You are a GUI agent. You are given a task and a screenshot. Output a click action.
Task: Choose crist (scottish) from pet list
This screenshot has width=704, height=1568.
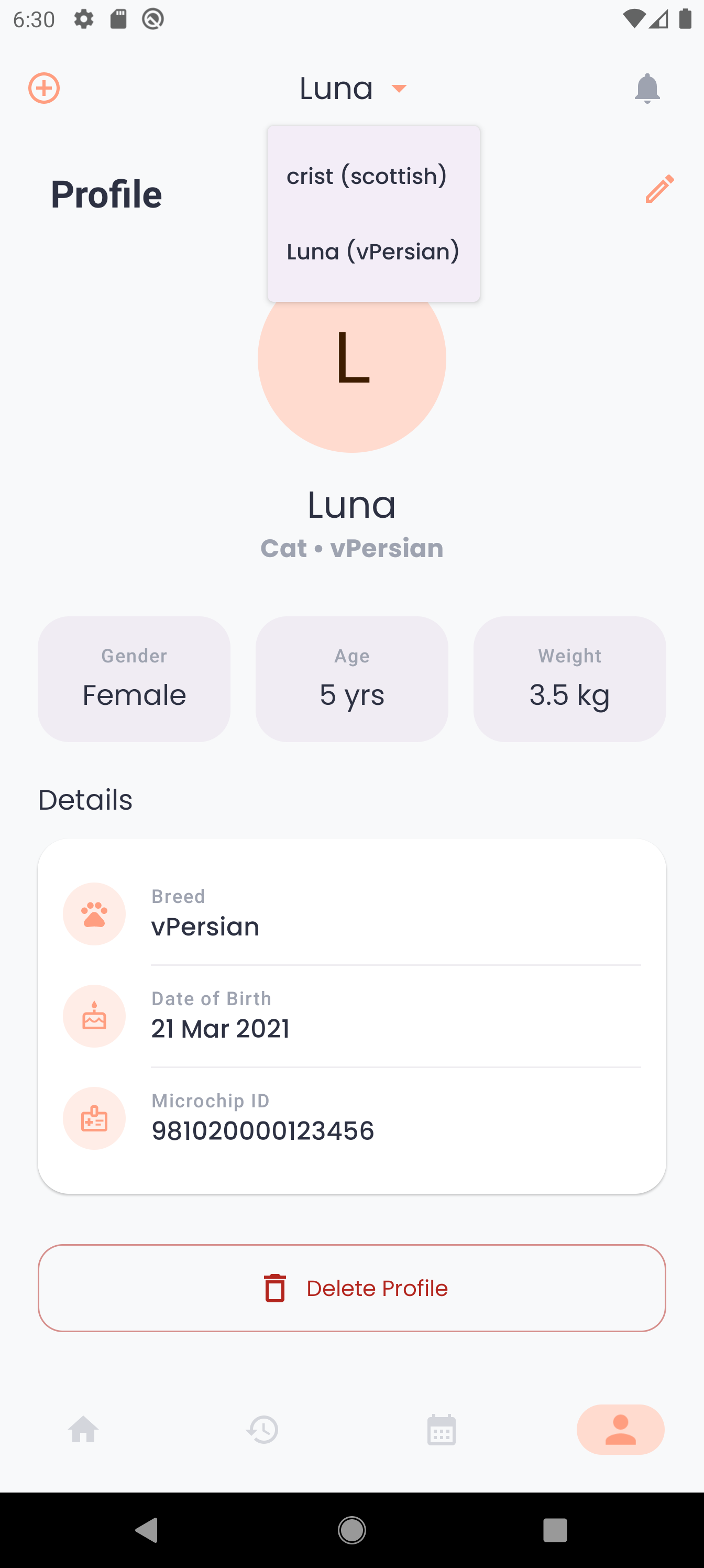(367, 176)
